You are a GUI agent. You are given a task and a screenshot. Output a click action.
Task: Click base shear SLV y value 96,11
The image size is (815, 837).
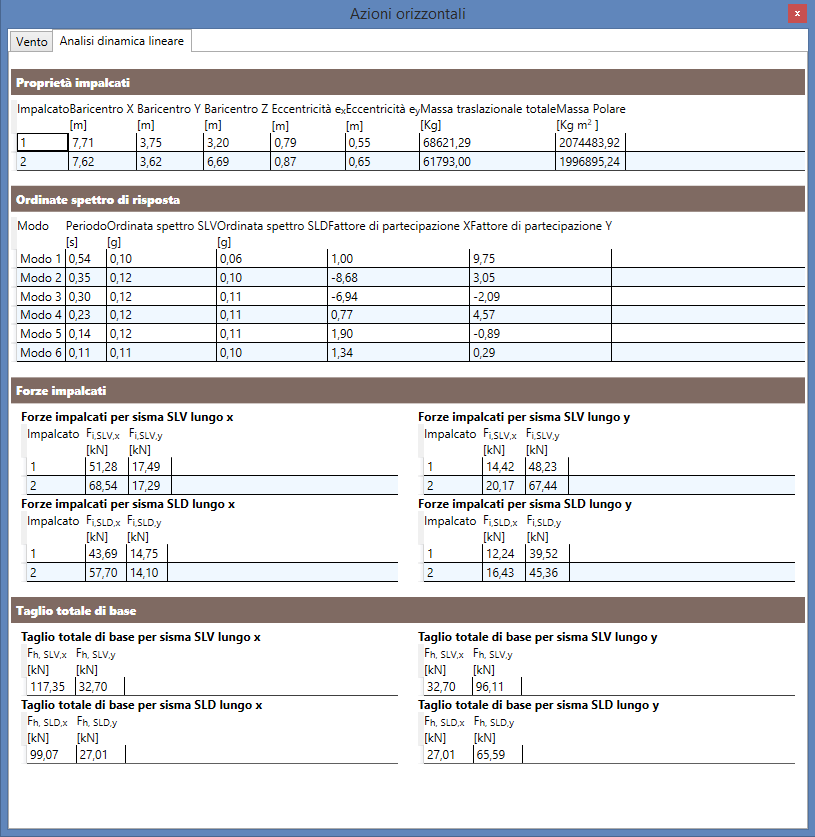(x=496, y=686)
